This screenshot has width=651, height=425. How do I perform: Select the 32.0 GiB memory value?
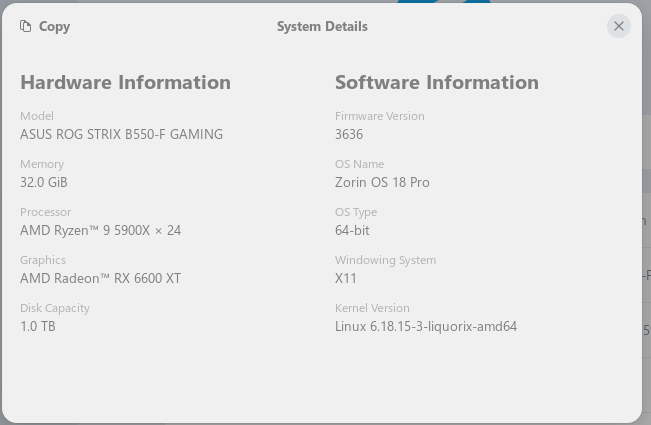44,182
